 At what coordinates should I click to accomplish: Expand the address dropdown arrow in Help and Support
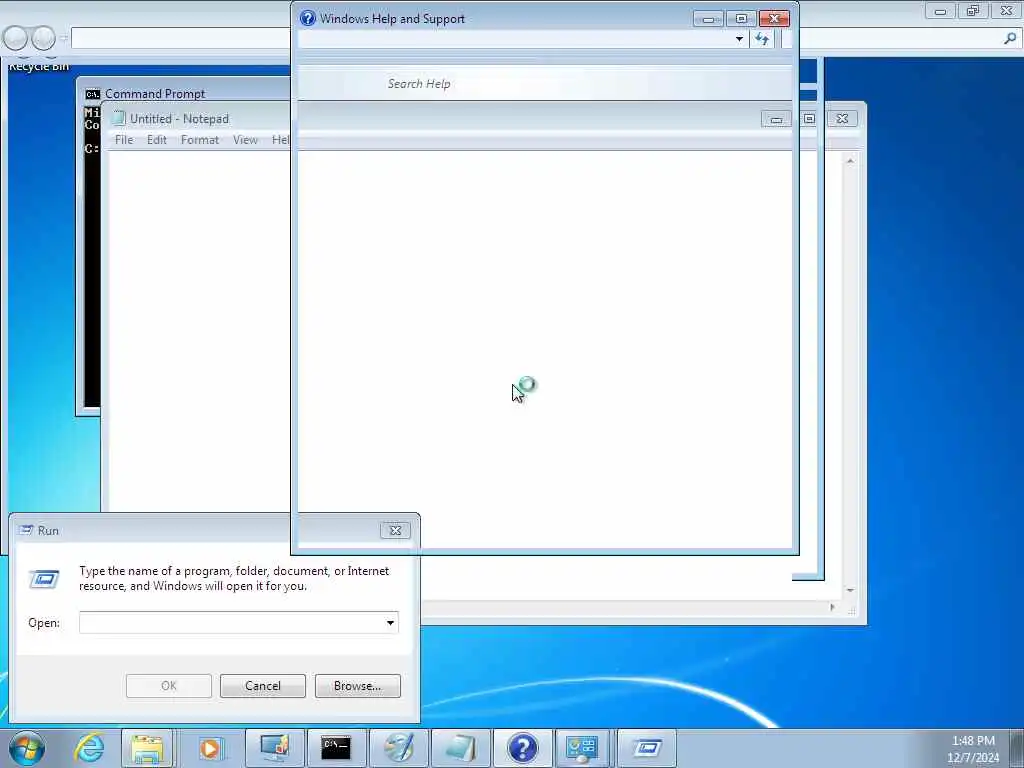[739, 39]
